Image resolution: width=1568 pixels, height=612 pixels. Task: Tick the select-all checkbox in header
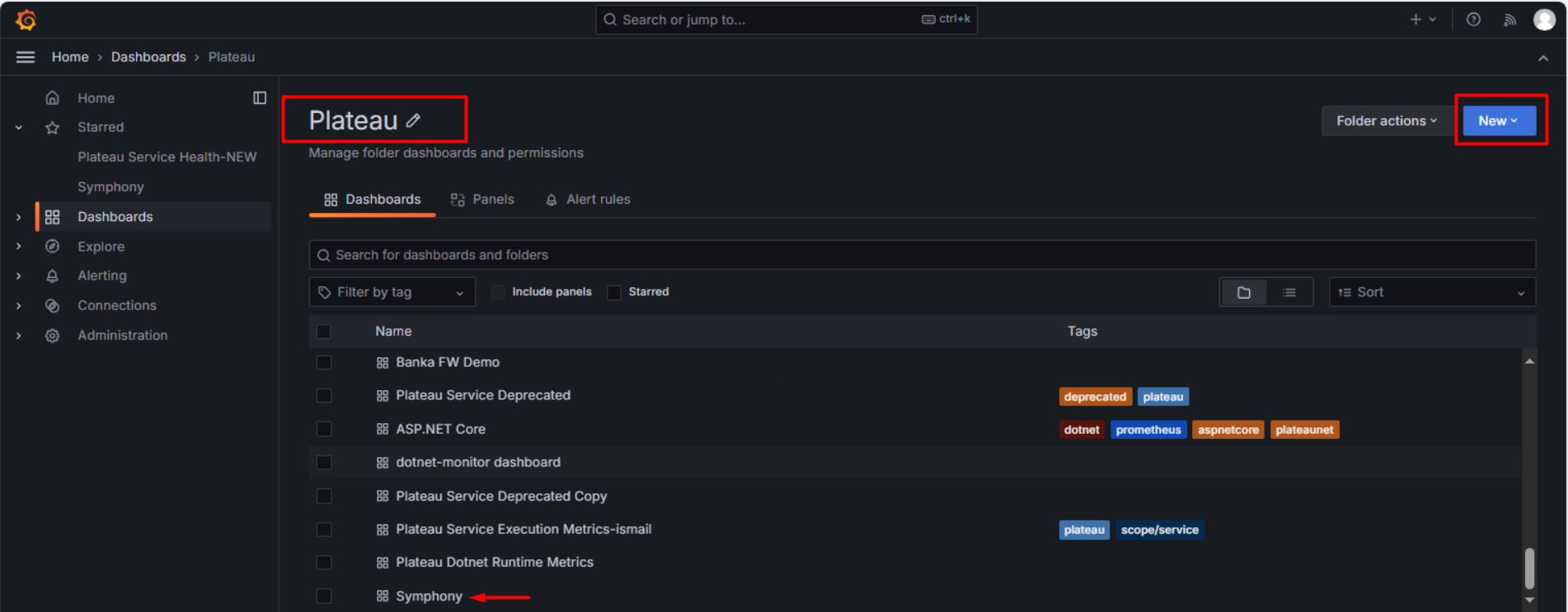click(324, 332)
